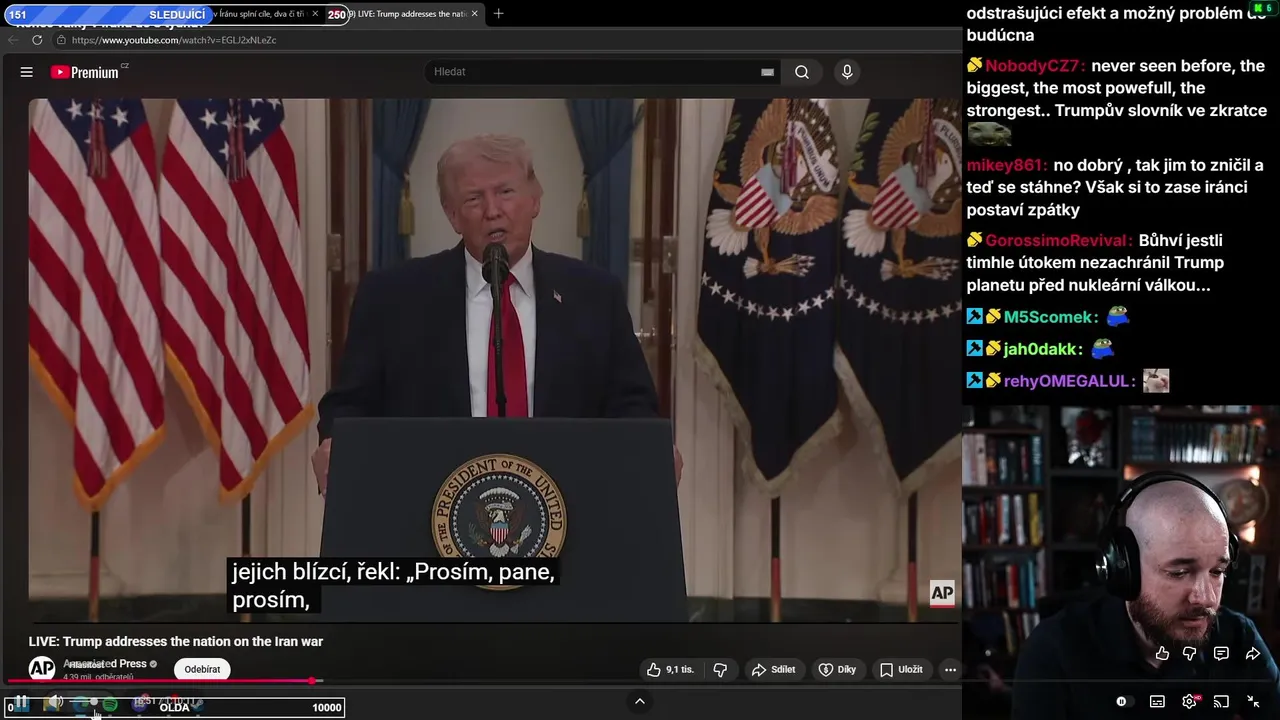Click chat username M5Scomek
Image resolution: width=1280 pixels, height=720 pixels.
pyautogui.click(x=1050, y=317)
